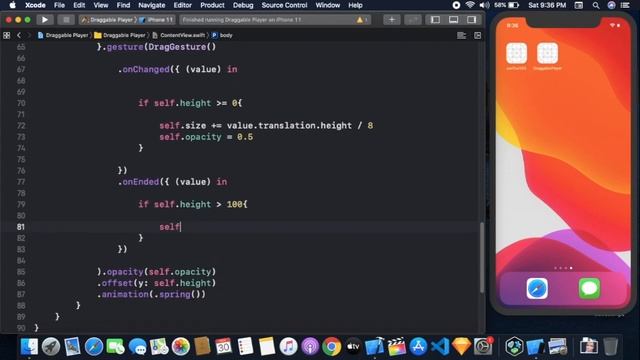640x360 pixels.
Task: Open Podcasts from the Dock
Action: 310,347
